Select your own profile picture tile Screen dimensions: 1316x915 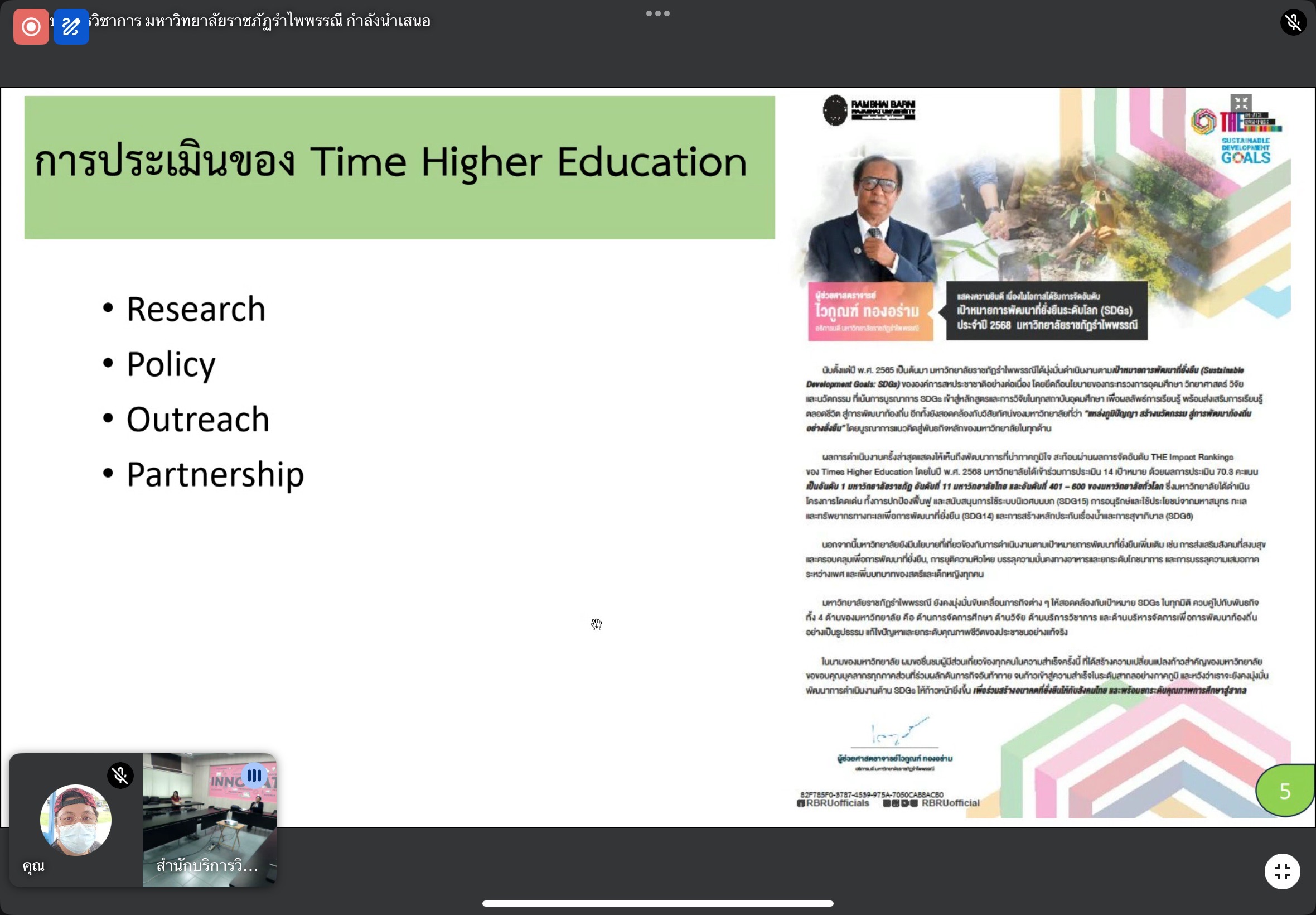point(76,820)
